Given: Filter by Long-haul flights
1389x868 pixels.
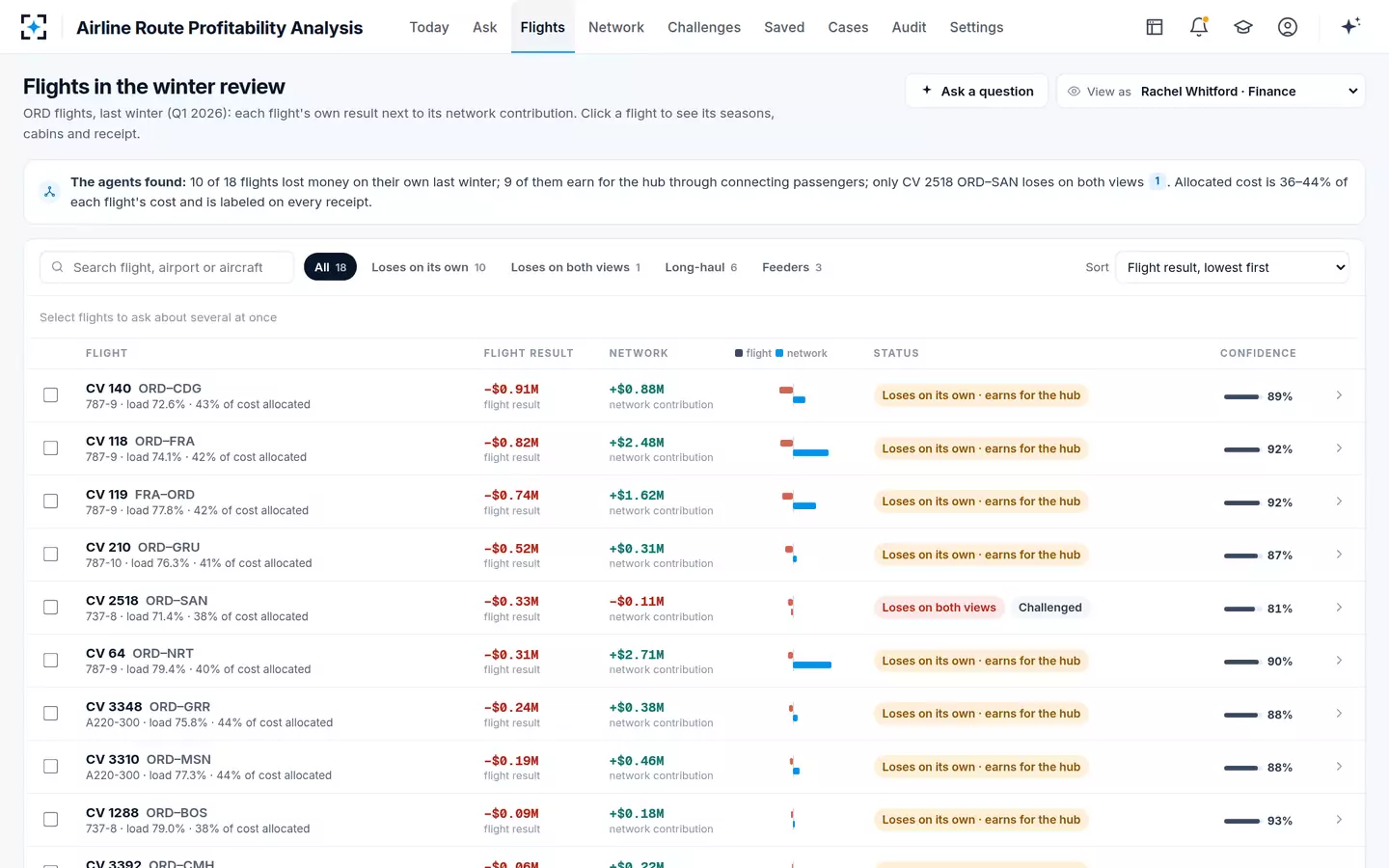Looking at the screenshot, I should pos(701,267).
